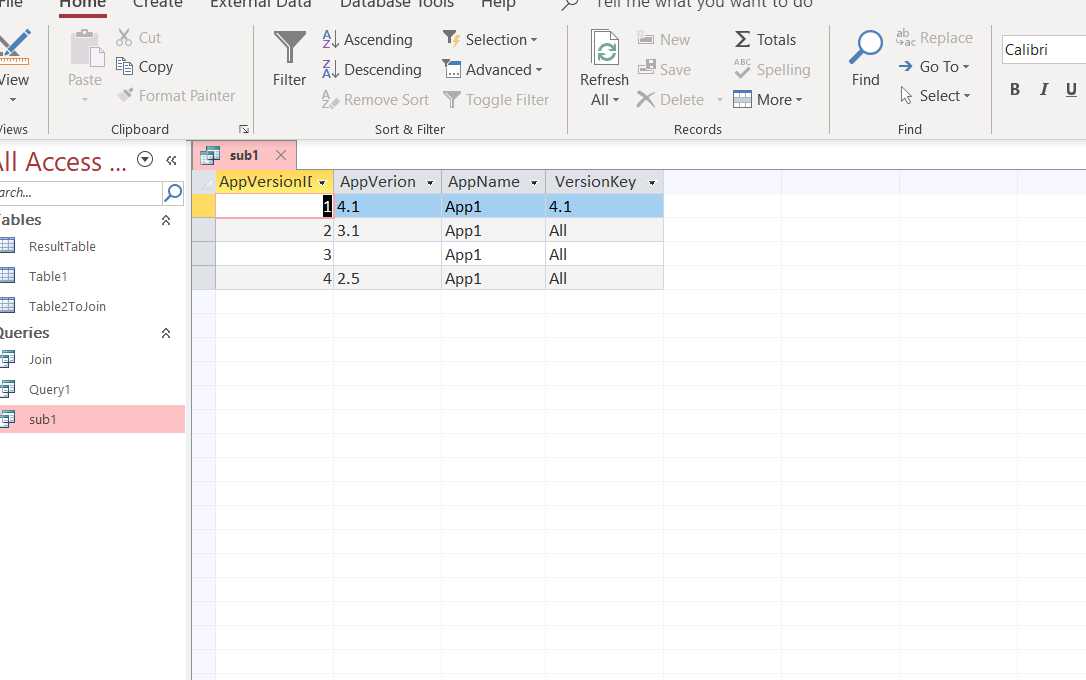
Task: Toggle Underline text formatting
Action: tap(1071, 90)
